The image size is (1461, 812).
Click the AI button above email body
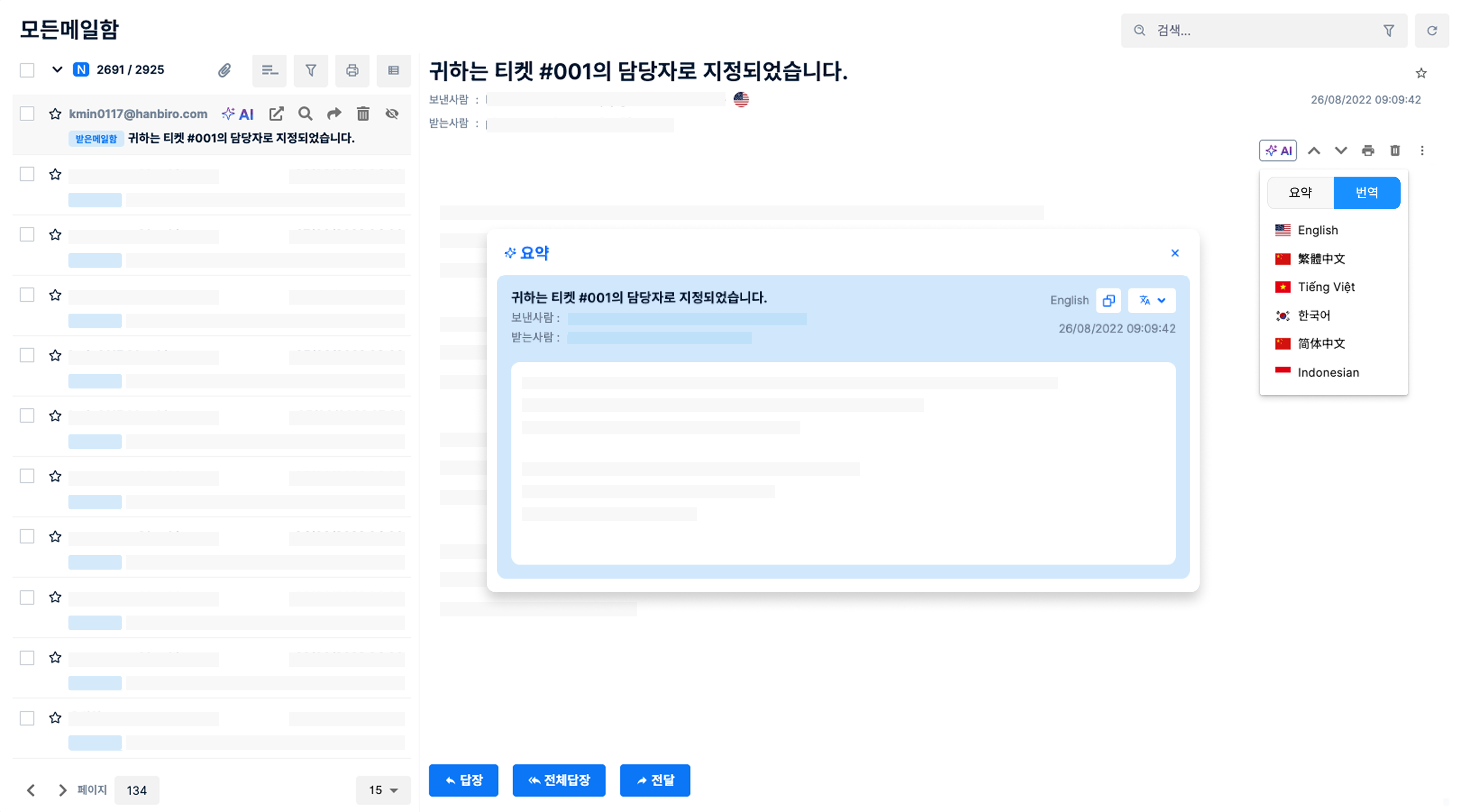point(1278,150)
